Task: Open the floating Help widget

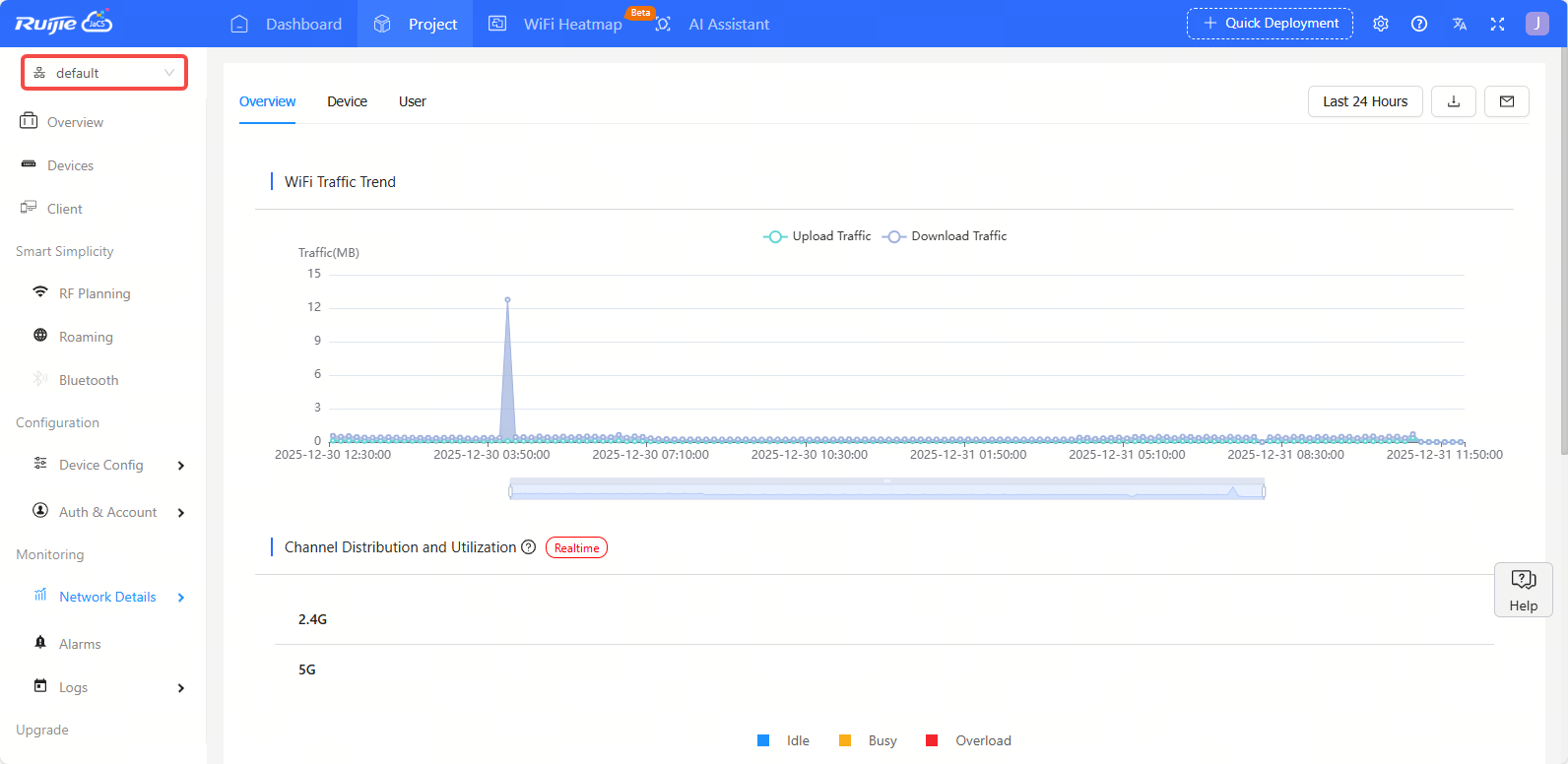Action: click(1523, 590)
